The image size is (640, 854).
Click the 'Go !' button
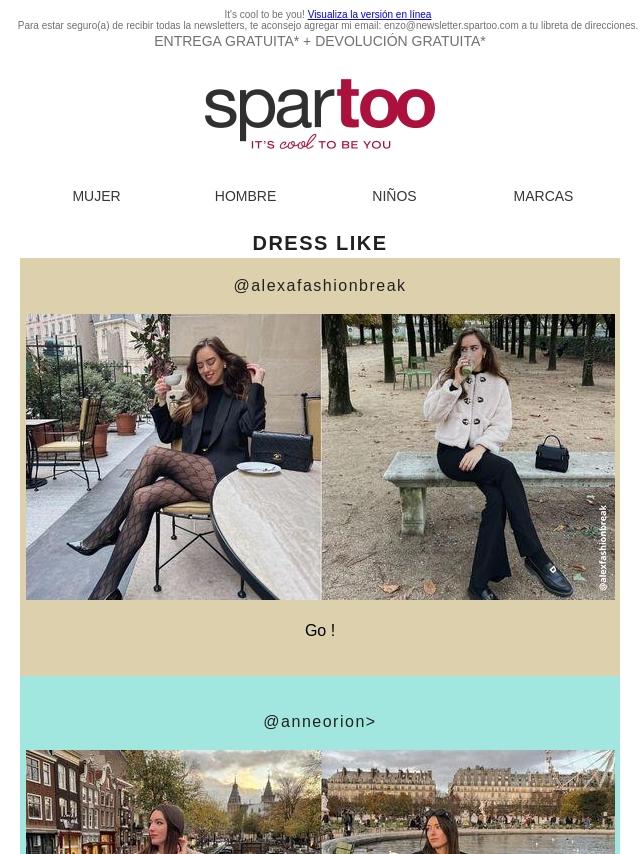click(320, 630)
